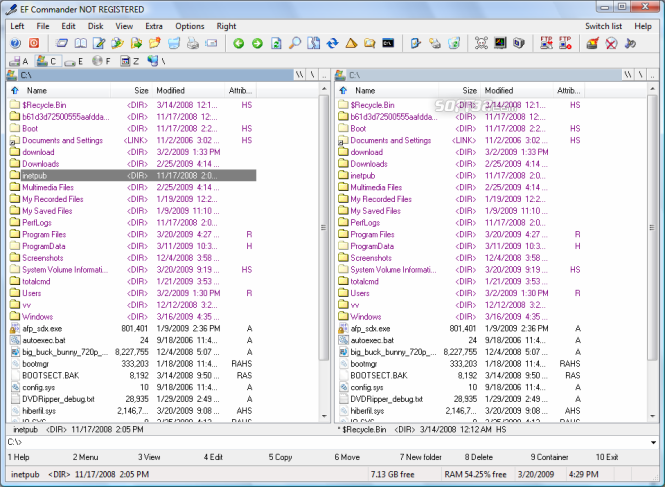665x487 pixels.
Task: Open the Left menu
Action: point(17,26)
